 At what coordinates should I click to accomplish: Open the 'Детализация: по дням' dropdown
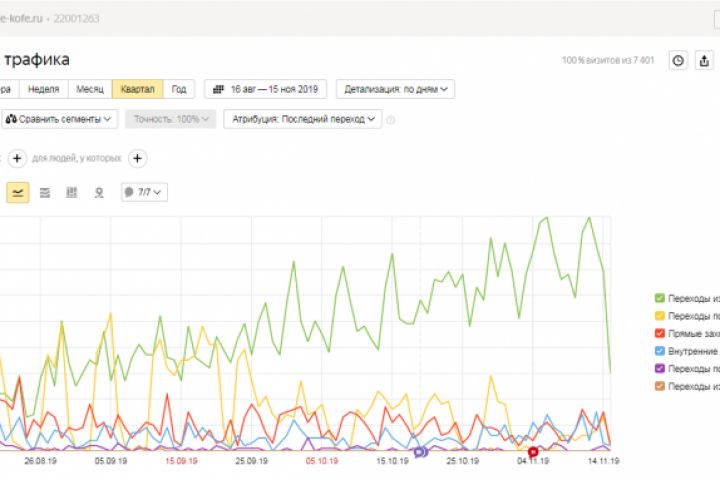pyautogui.click(x=396, y=89)
